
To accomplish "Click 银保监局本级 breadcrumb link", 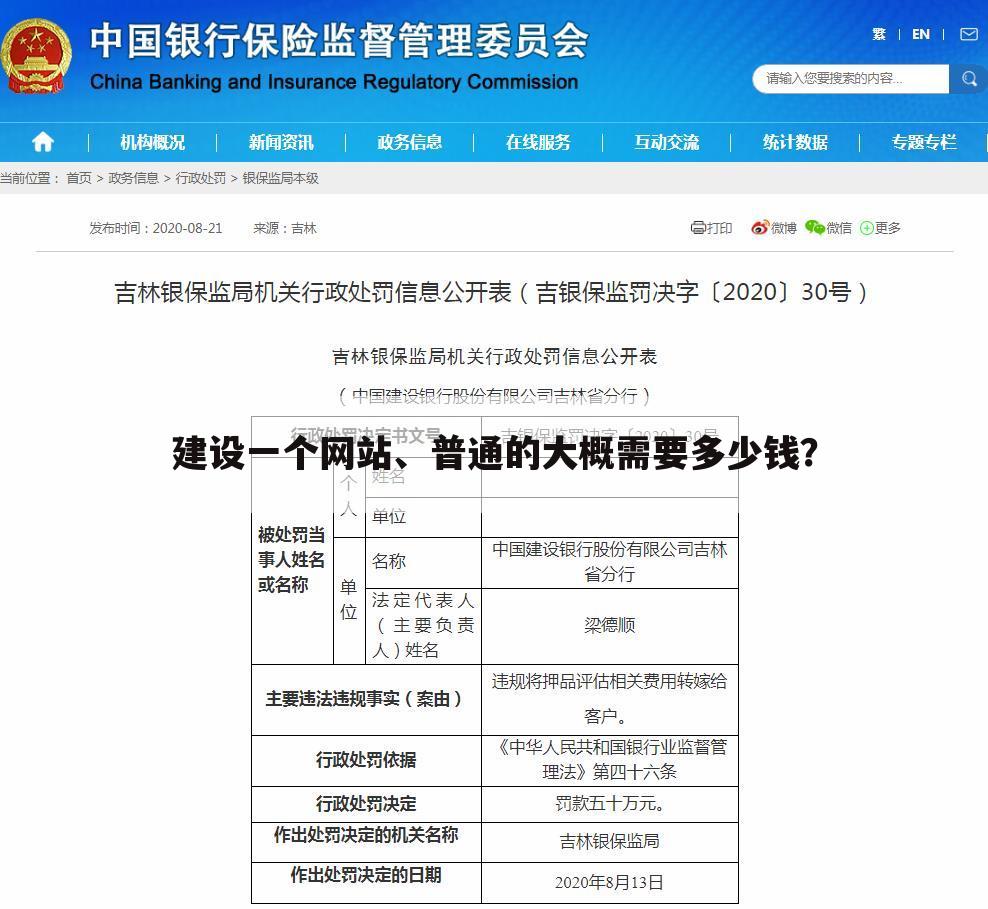I will pyautogui.click(x=280, y=178).
